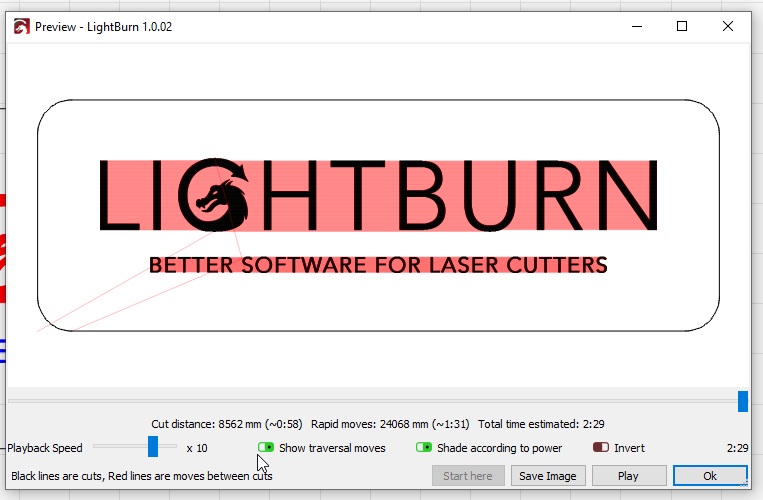This screenshot has width=763, height=500.
Task: Click the Save Image button
Action: [548, 476]
